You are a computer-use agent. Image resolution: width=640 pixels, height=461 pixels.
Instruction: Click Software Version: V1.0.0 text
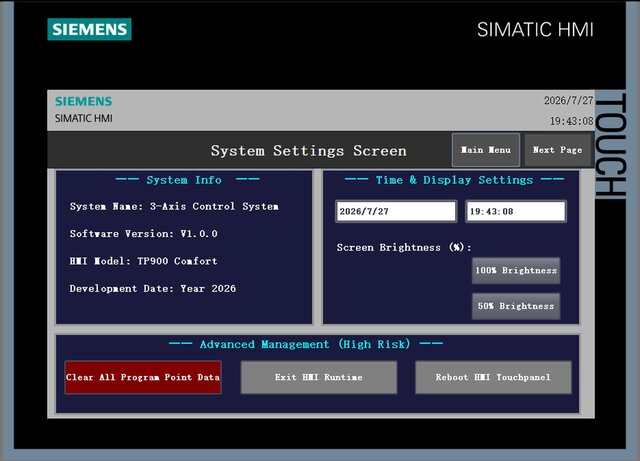click(144, 234)
